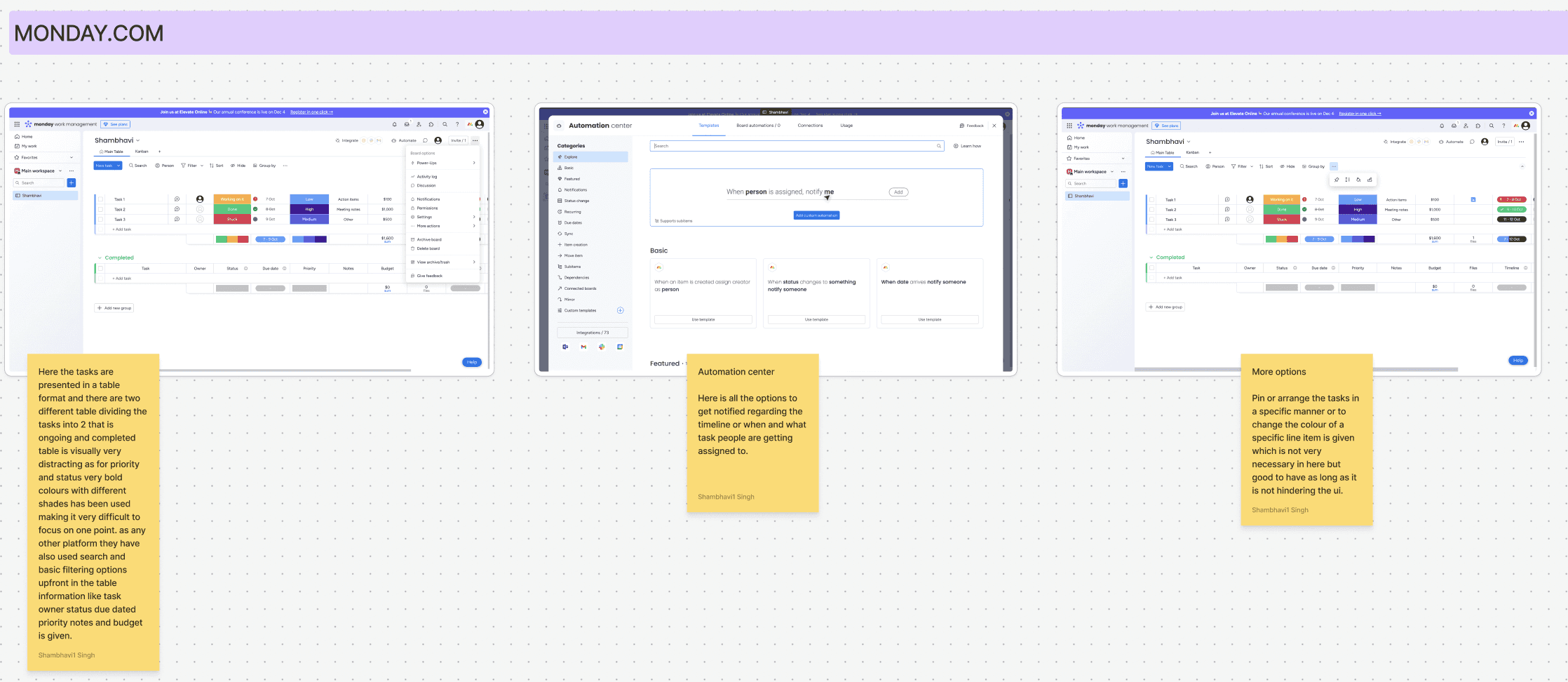This screenshot has width=1568, height=682.
Task: Expand Favorites chevron in first screenshot sidebar
Action: [72, 157]
